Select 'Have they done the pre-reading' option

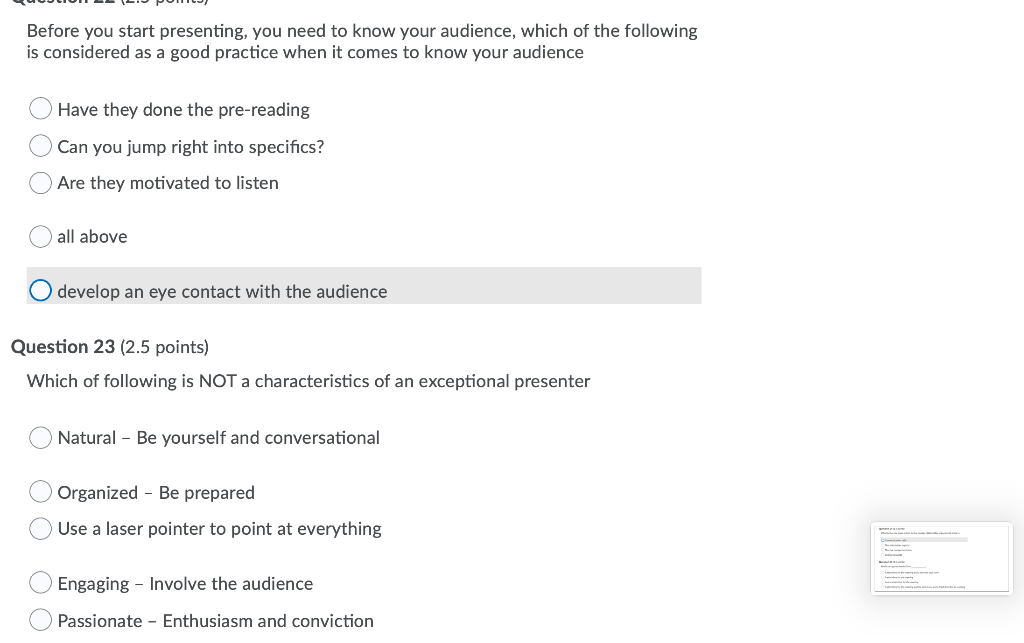[x=40, y=108]
